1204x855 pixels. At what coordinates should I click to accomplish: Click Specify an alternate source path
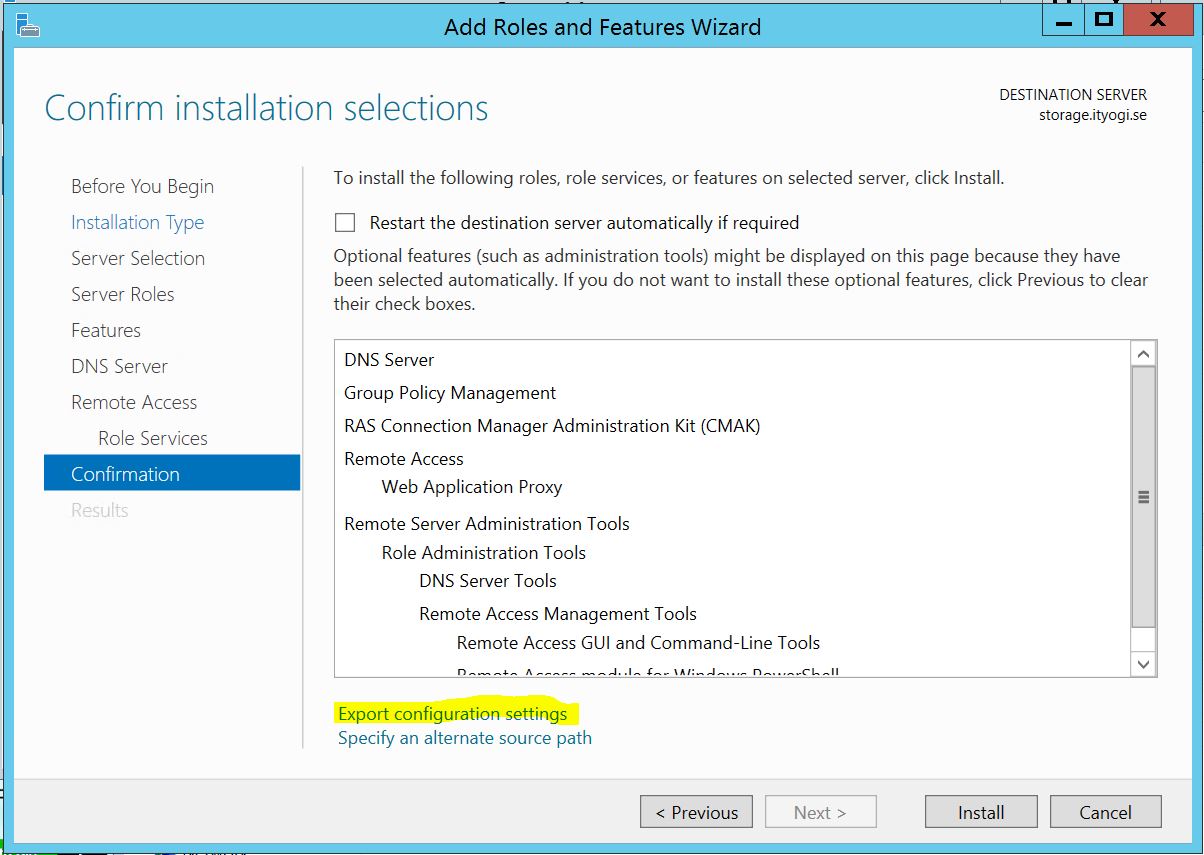pos(465,738)
